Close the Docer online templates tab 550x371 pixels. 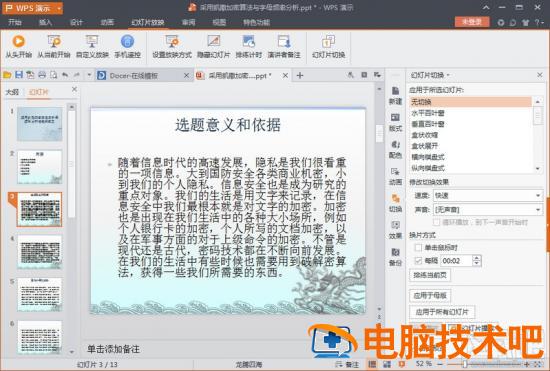[x=187, y=75]
